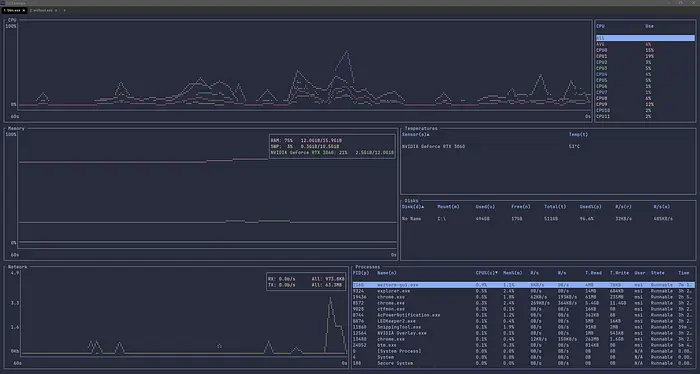Close the btm.exe tab with its X

click(x=24, y=10)
